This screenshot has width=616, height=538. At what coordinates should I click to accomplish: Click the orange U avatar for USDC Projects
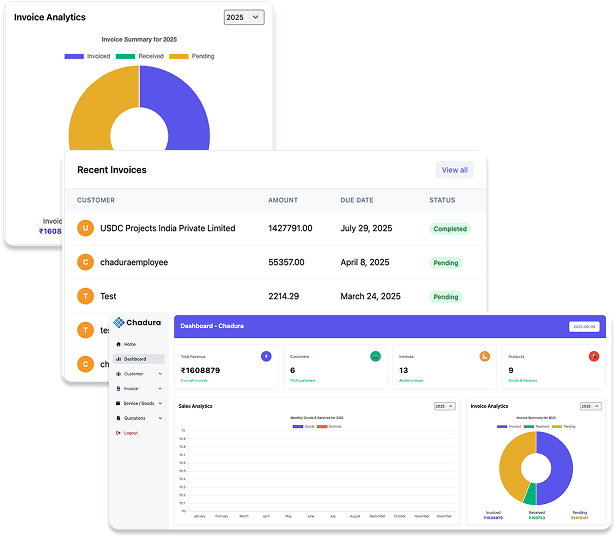click(x=86, y=228)
